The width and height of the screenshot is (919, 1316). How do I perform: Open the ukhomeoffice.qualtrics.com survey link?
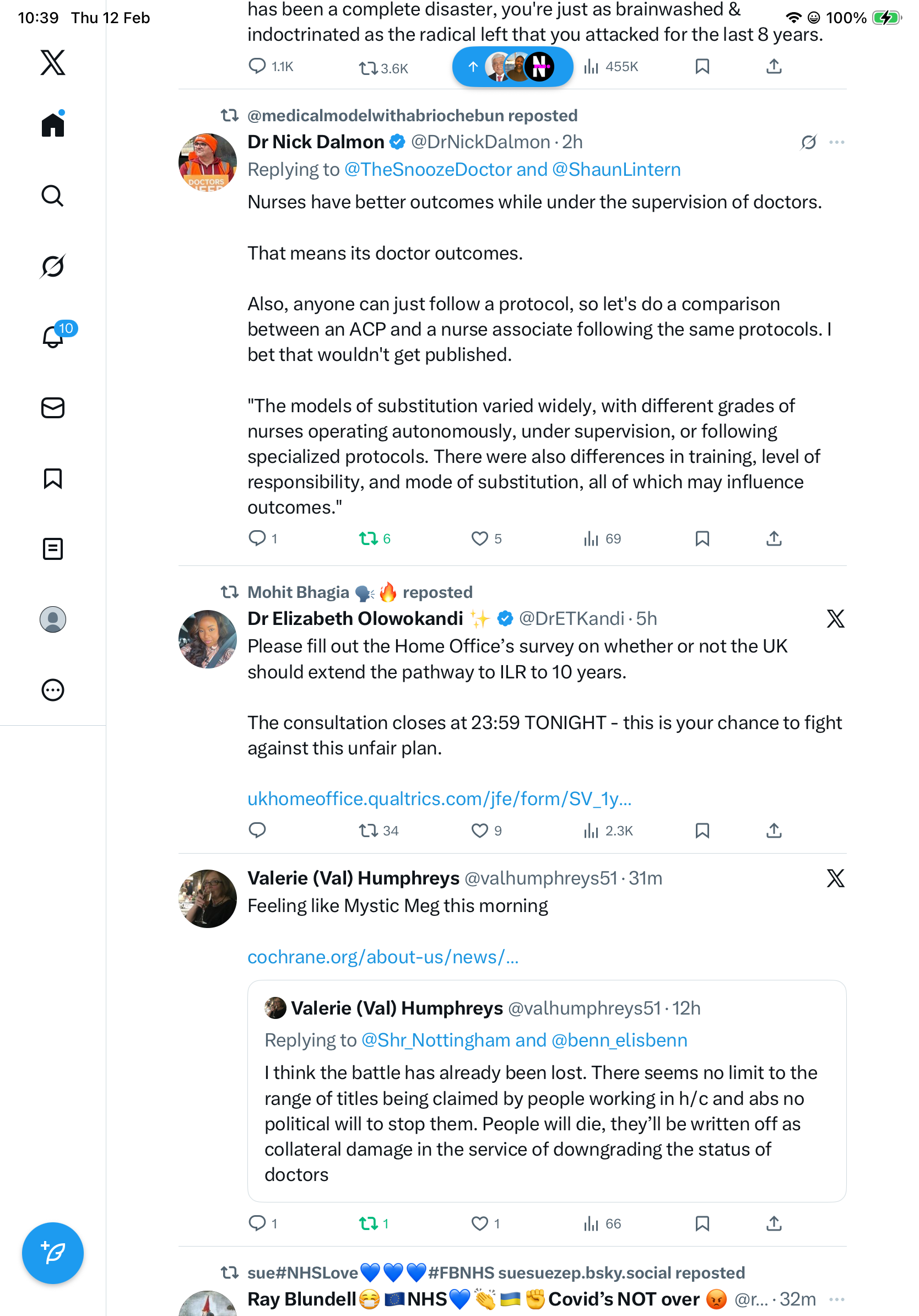tap(440, 799)
